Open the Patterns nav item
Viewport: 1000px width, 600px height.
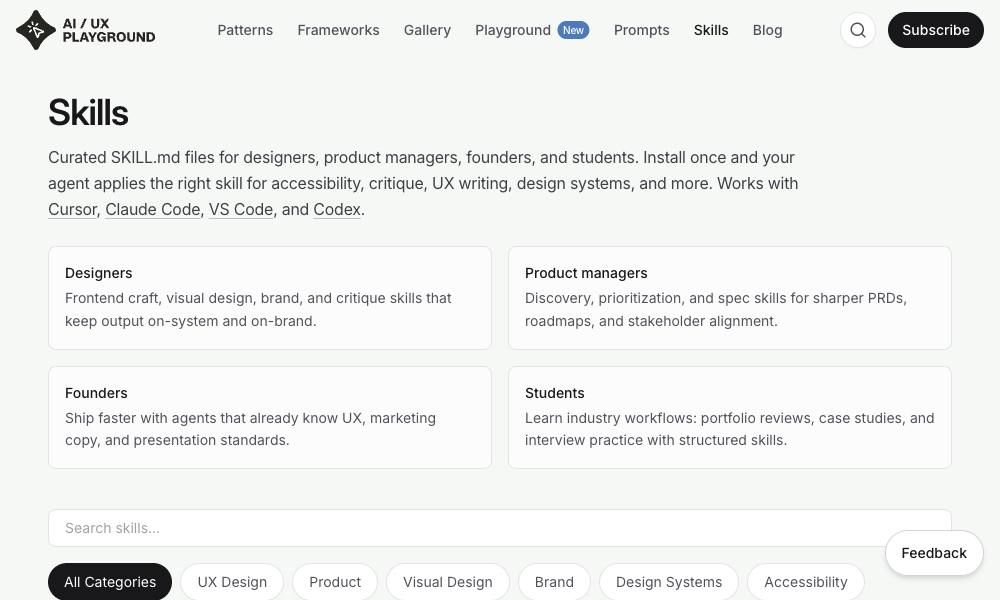[x=245, y=30]
